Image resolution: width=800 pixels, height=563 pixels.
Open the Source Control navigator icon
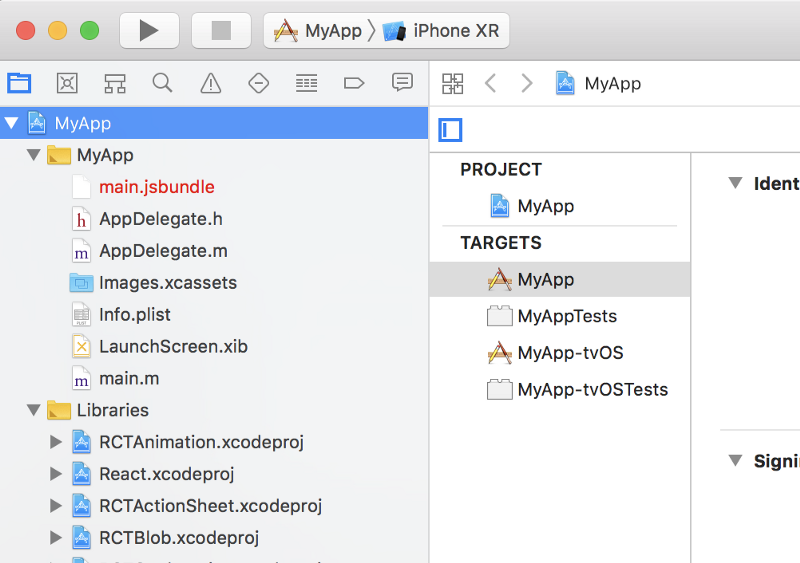pyautogui.click(x=67, y=83)
